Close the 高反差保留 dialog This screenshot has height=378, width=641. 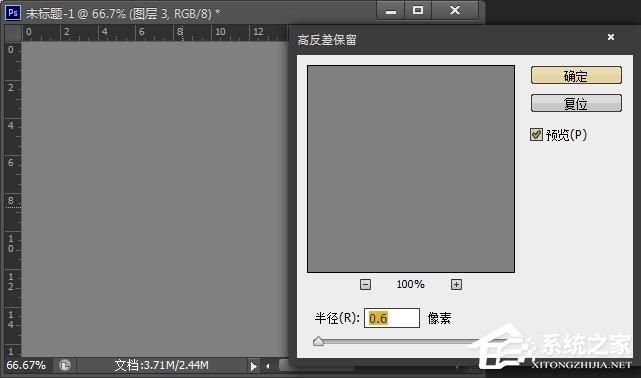click(x=611, y=37)
